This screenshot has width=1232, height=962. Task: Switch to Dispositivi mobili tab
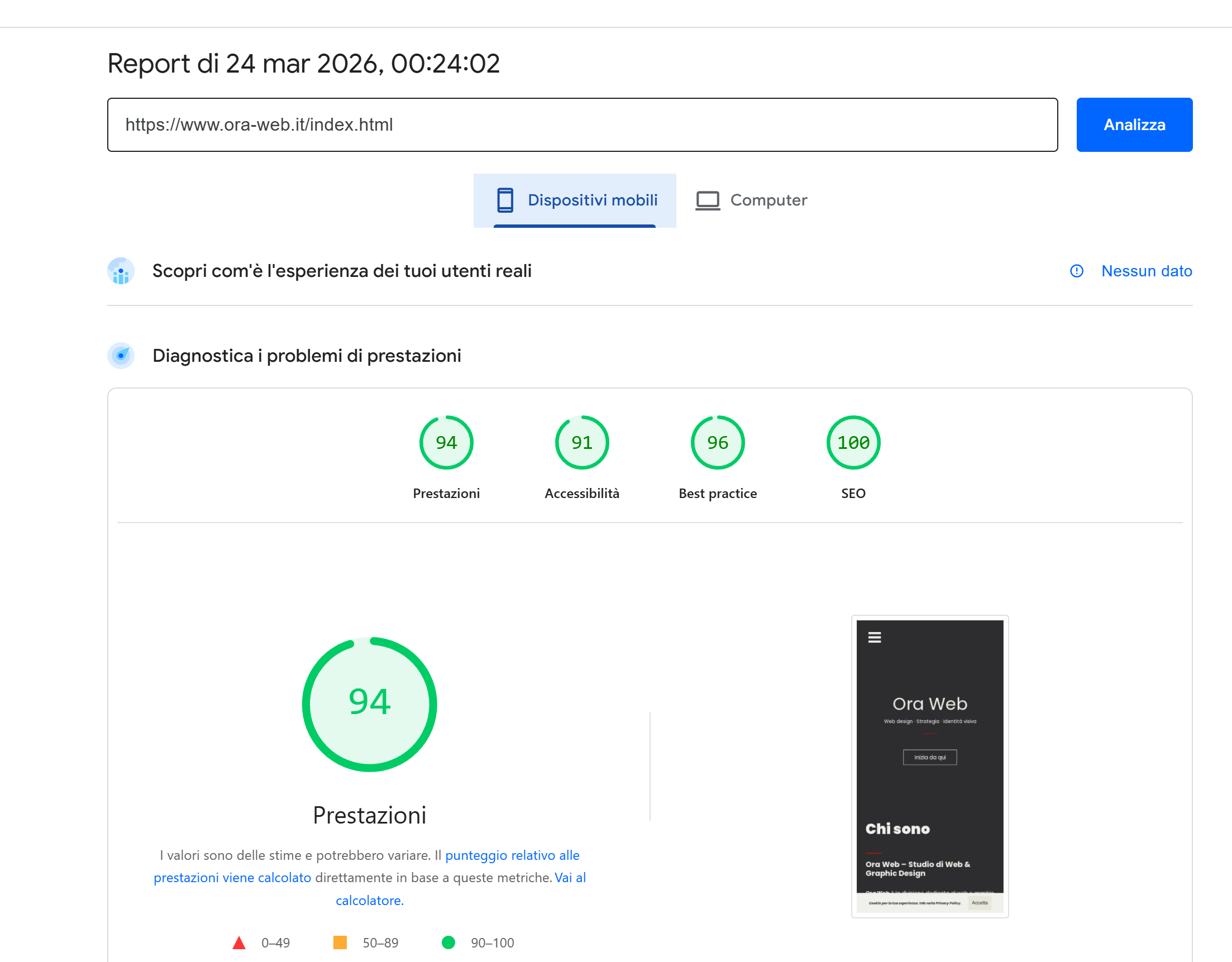coord(592,200)
